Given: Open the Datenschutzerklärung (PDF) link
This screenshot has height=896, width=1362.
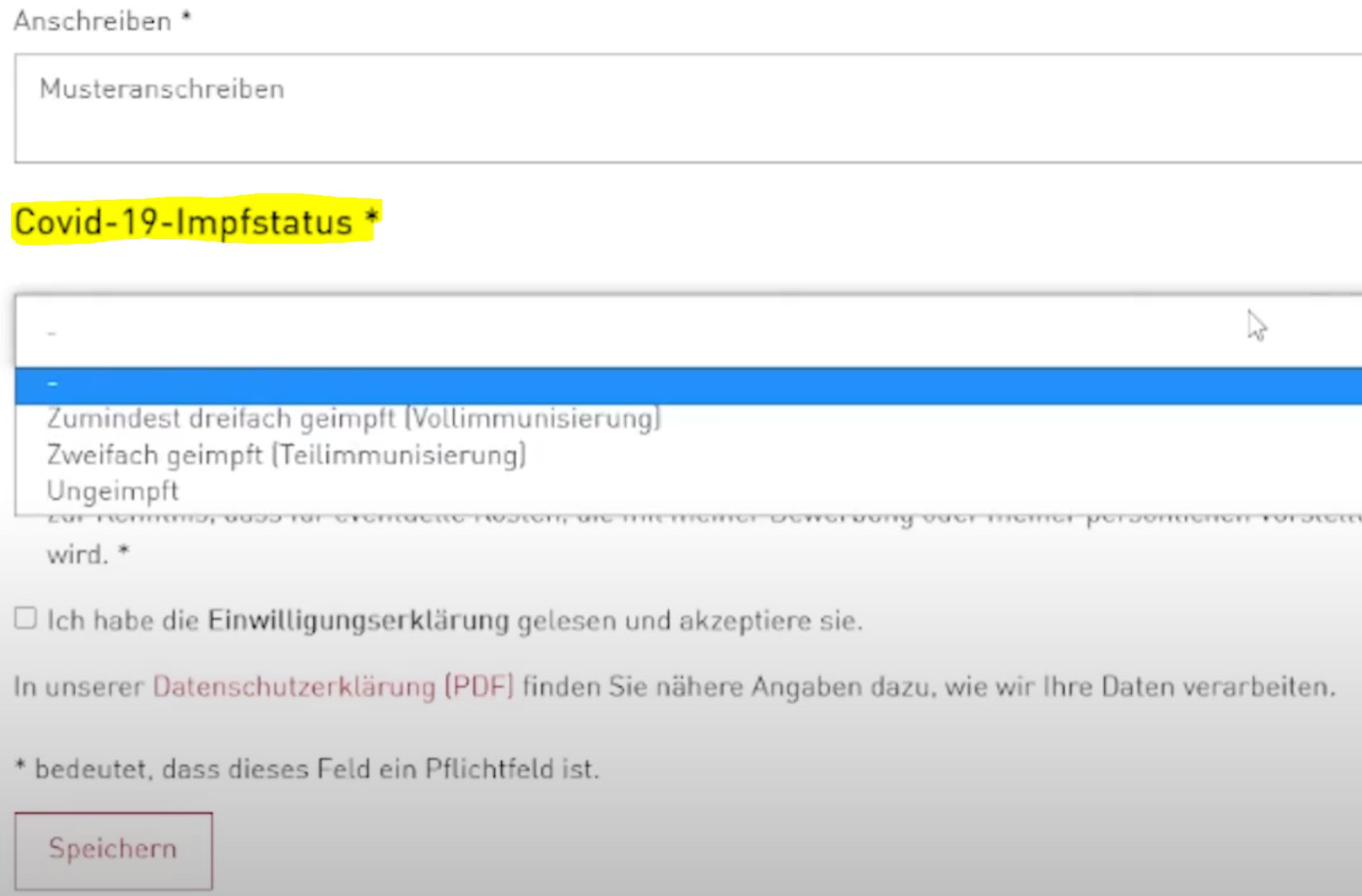Looking at the screenshot, I should tap(333, 687).
